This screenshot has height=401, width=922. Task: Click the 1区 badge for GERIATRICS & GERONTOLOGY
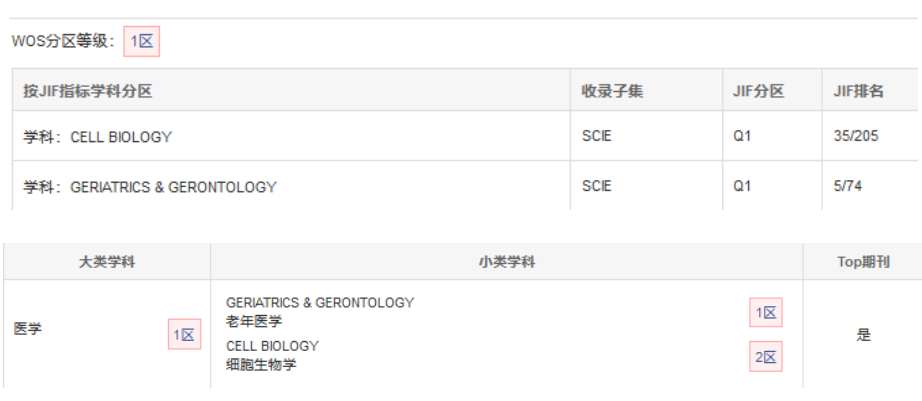[766, 313]
